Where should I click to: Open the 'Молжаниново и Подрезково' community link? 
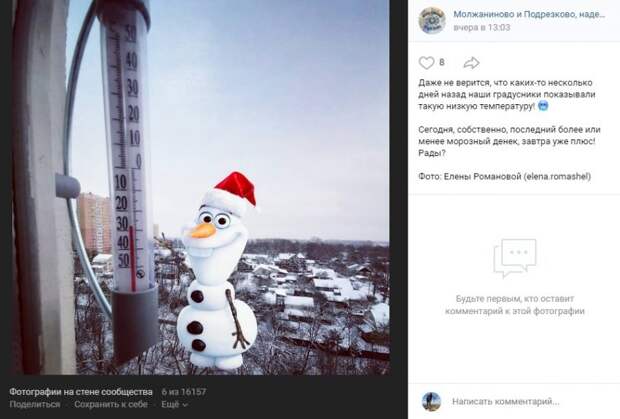pyautogui.click(x=529, y=14)
